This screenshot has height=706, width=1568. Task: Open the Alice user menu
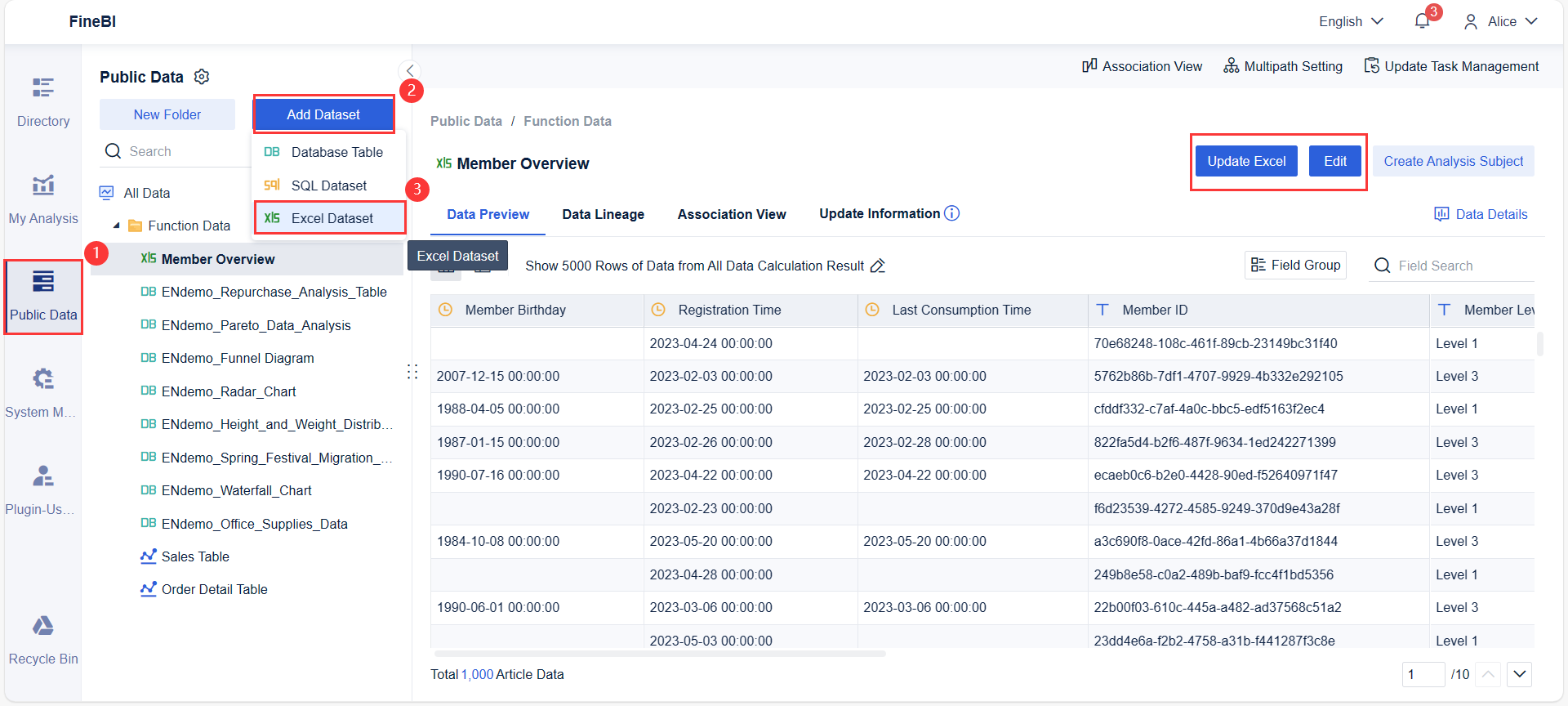1500,21
